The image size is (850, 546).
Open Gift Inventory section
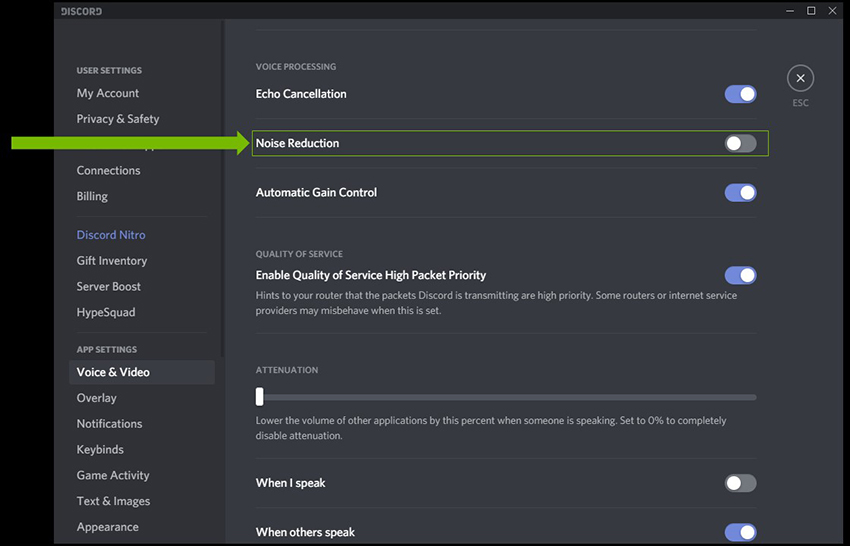(x=112, y=261)
